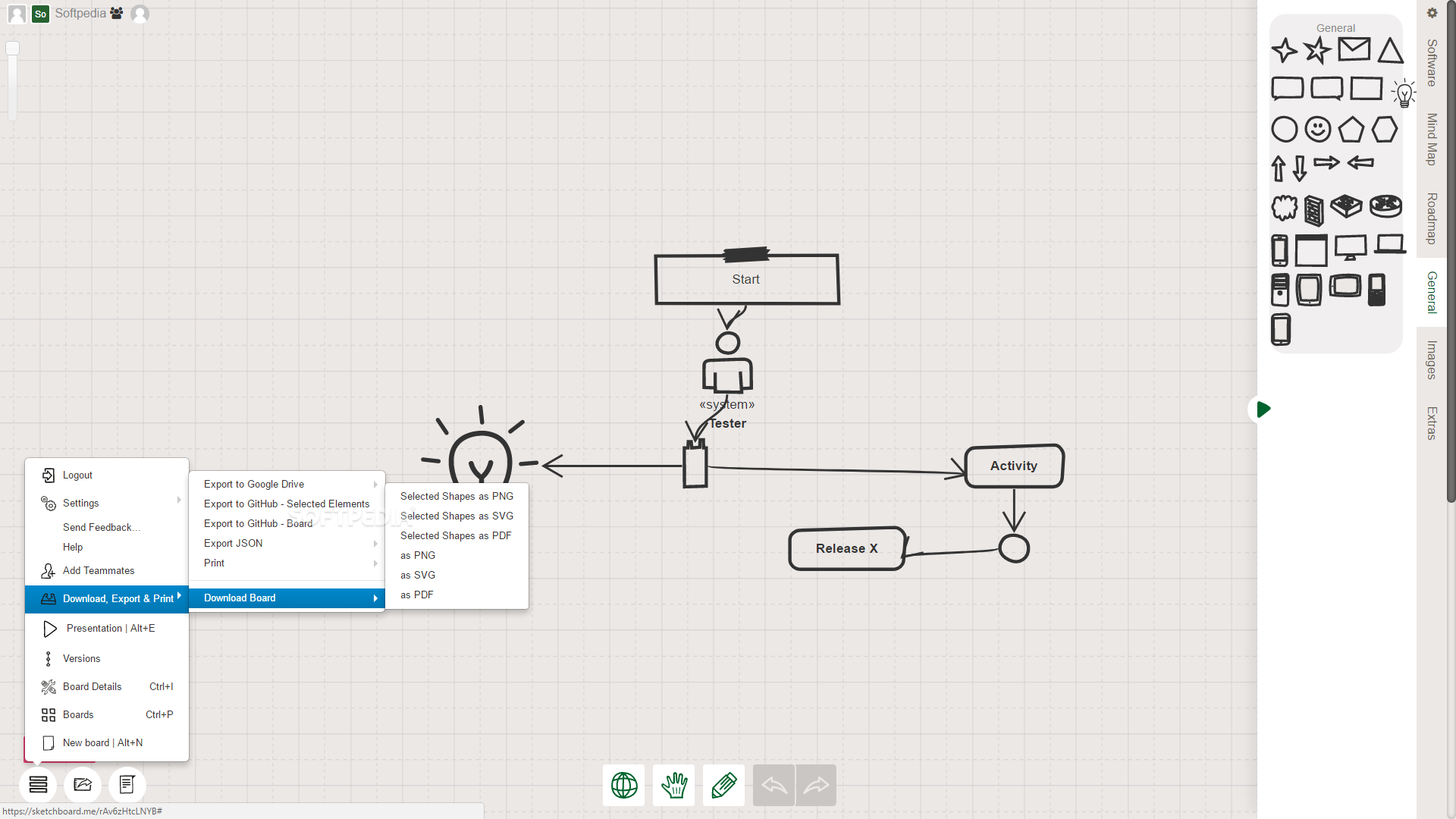1456x819 pixels.
Task: Click the Logout menu entry
Action: coord(77,475)
